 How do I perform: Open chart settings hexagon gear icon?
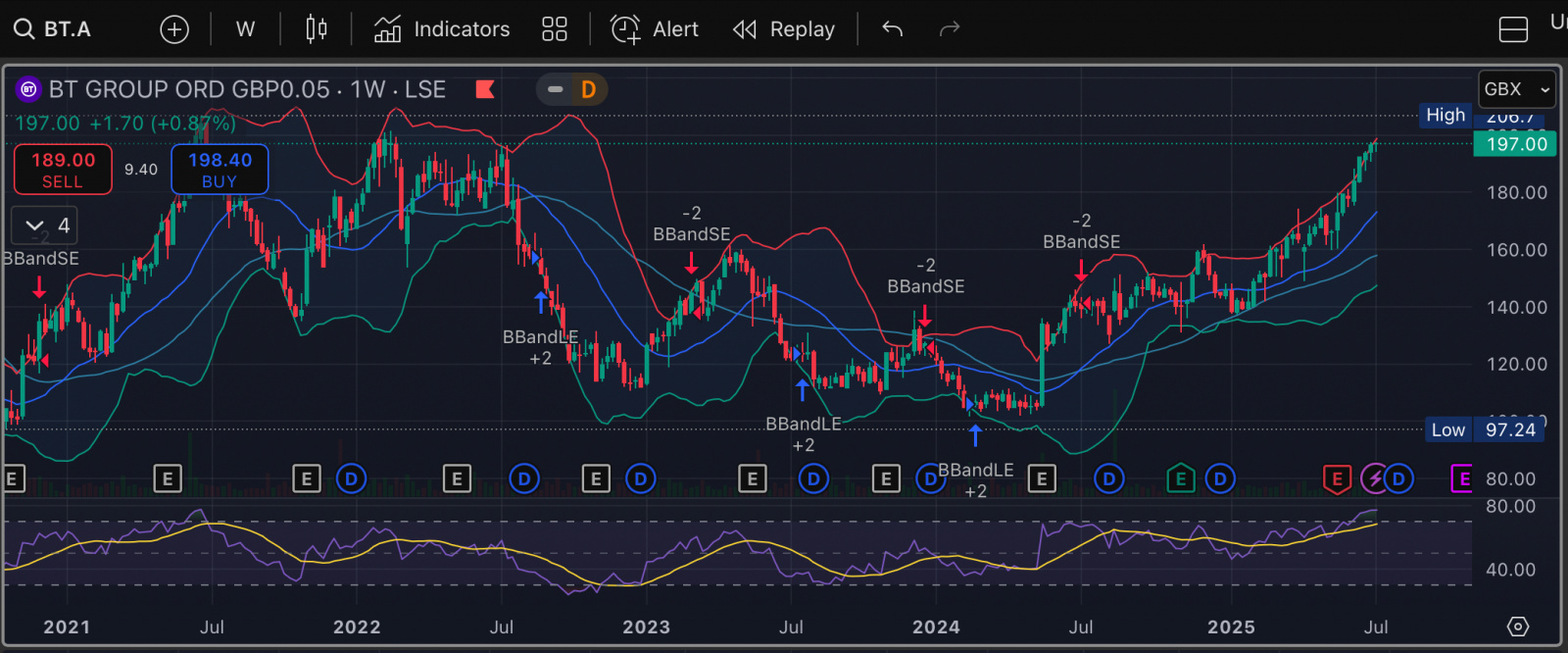[1518, 627]
